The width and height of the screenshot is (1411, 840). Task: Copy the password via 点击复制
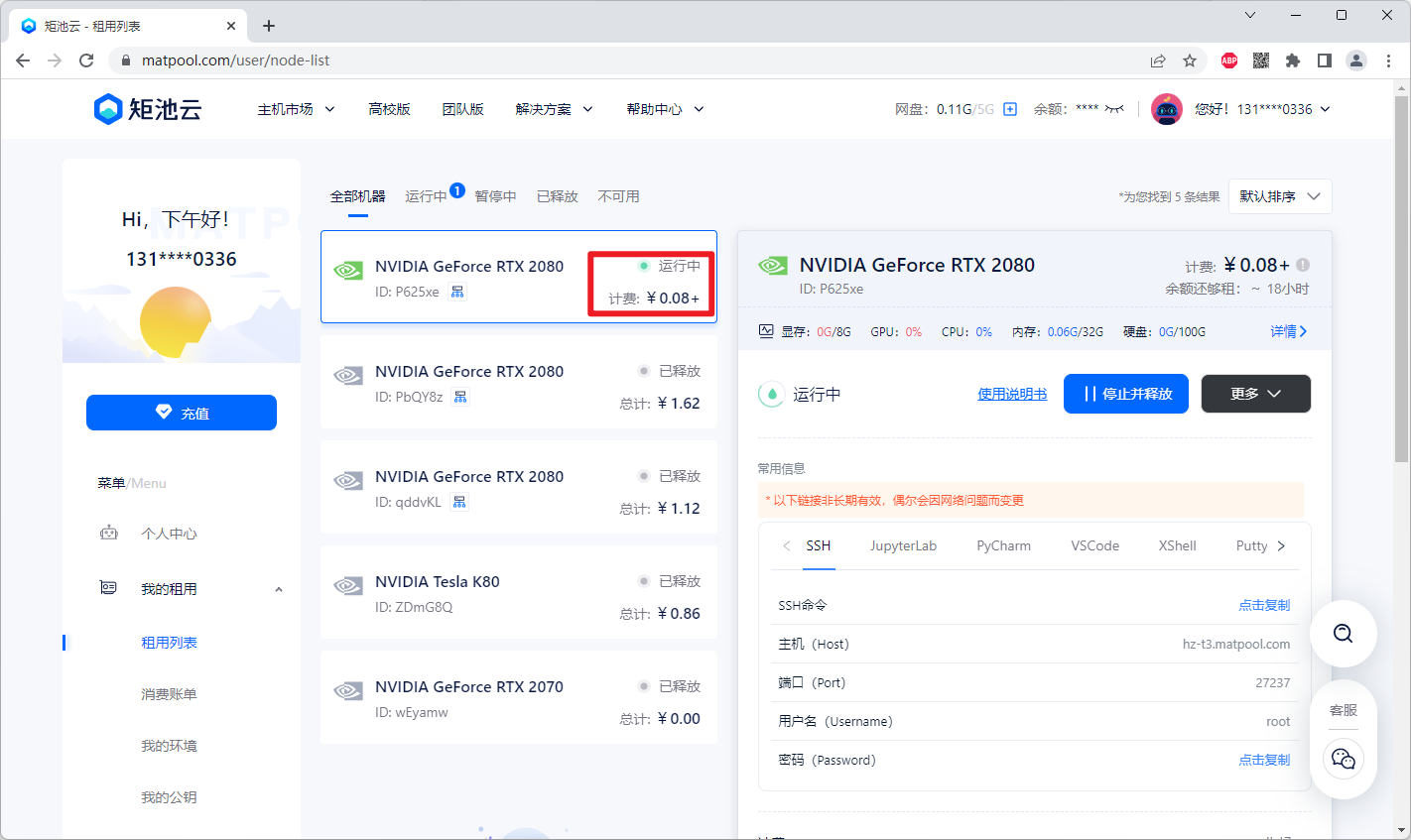(1264, 760)
